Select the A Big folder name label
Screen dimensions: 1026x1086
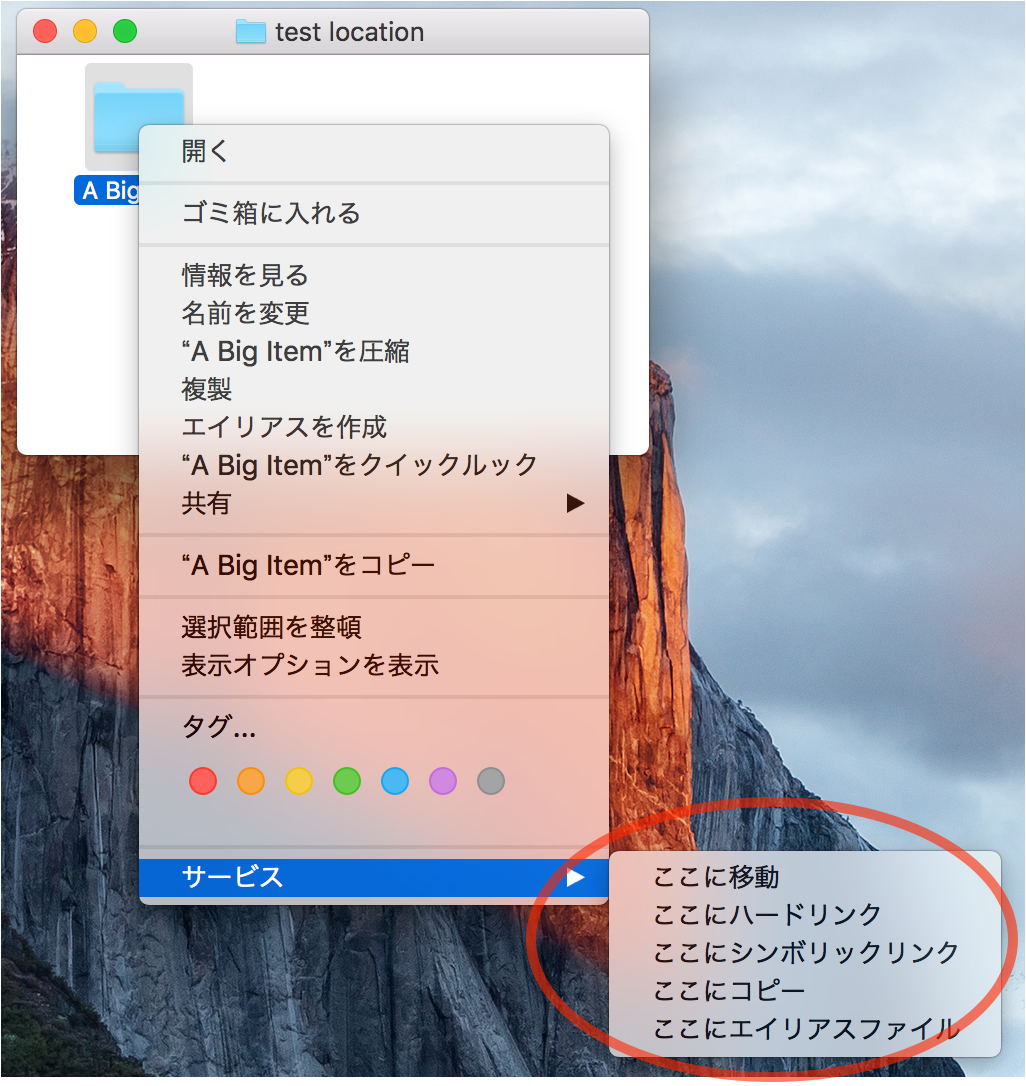pos(107,190)
